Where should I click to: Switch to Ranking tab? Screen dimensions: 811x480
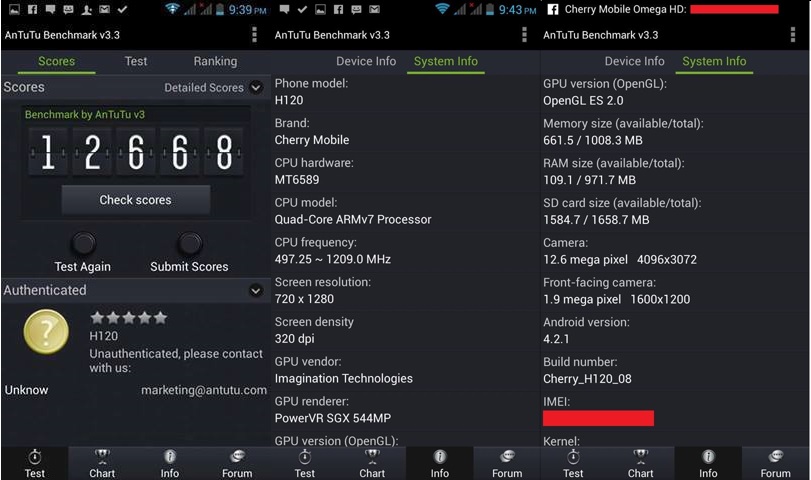tap(215, 61)
